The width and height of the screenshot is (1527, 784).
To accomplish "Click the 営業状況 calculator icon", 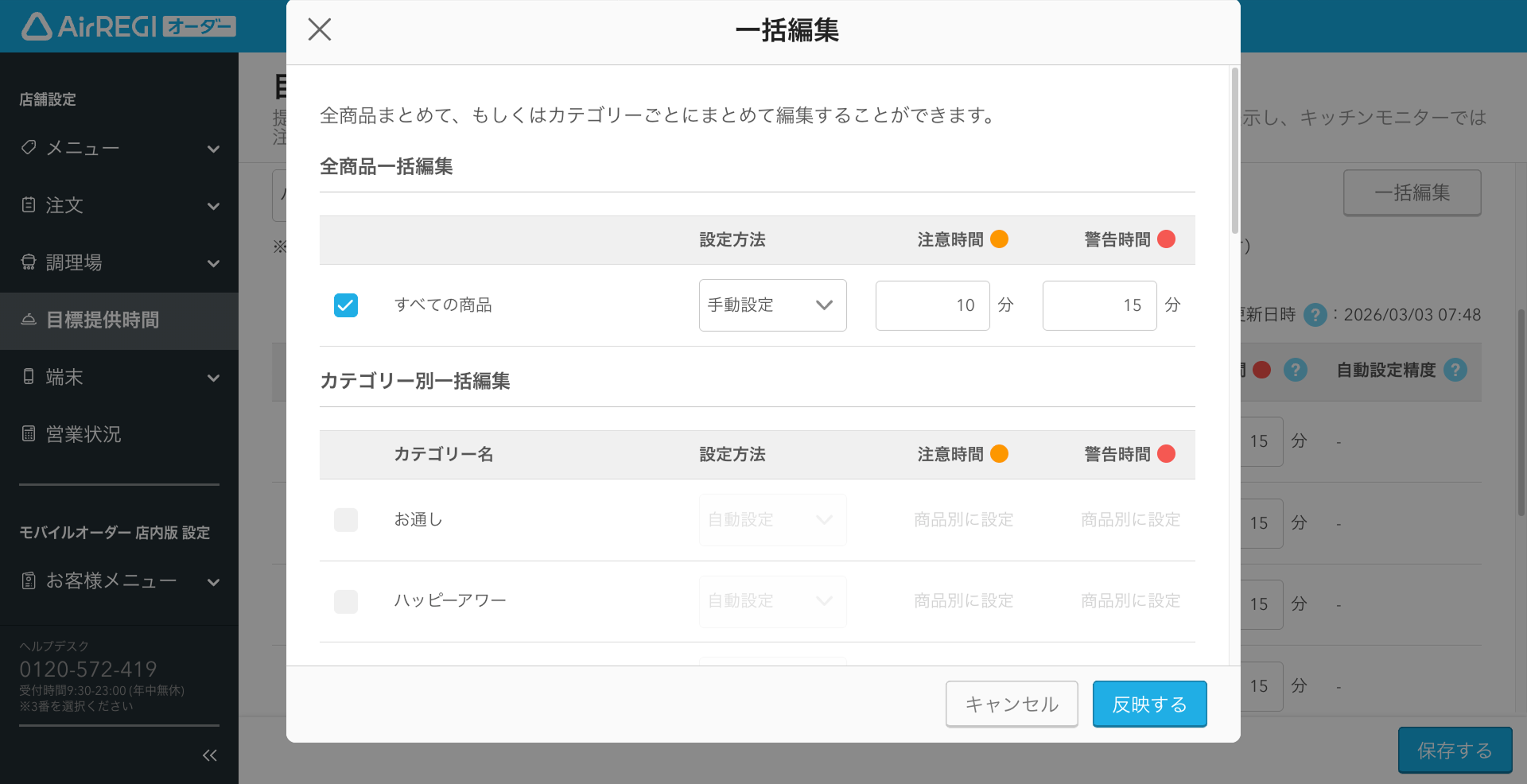I will click(29, 434).
